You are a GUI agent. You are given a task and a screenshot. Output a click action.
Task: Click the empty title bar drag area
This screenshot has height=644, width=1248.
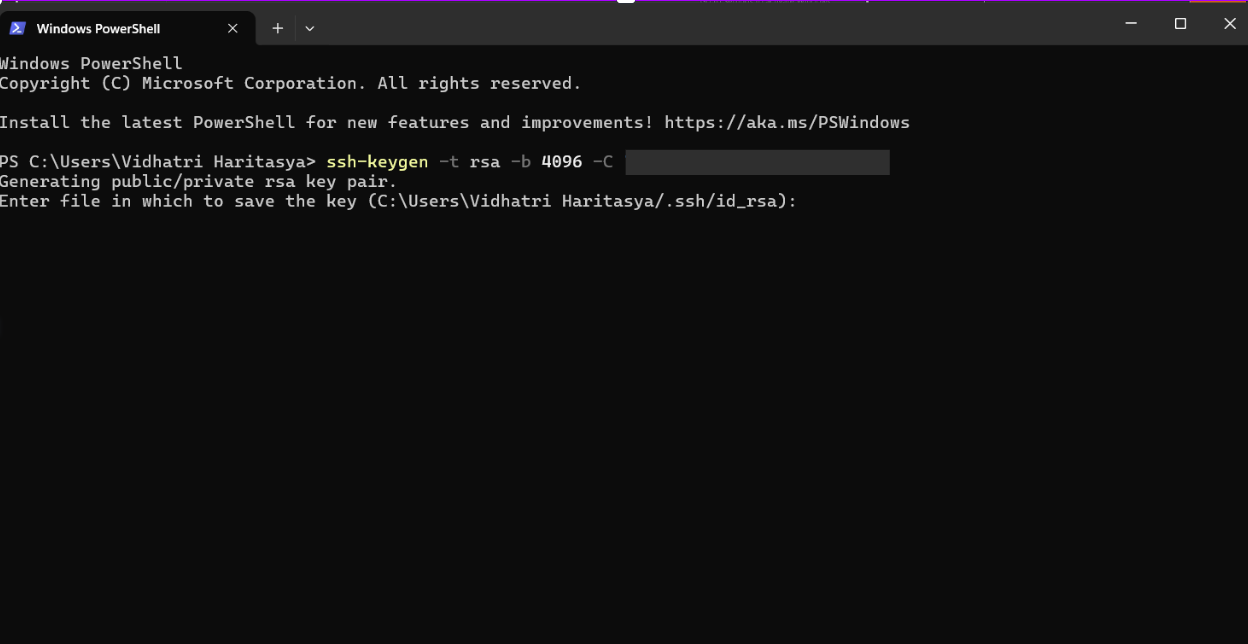(700, 24)
